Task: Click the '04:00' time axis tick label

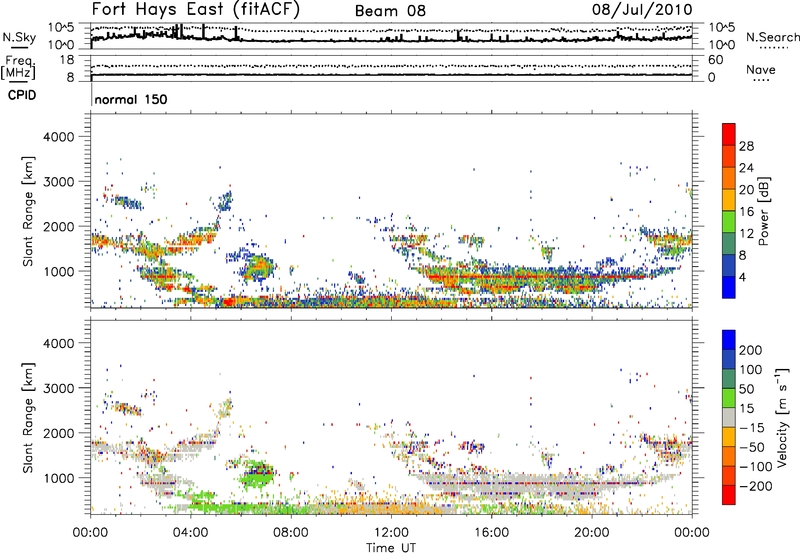Action: [x=191, y=533]
